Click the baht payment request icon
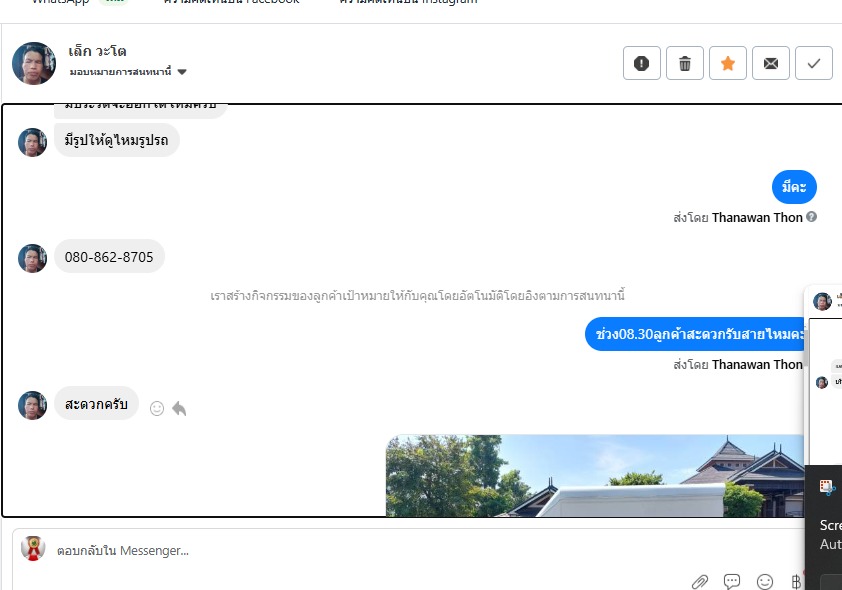This screenshot has height=590, width=842. [x=796, y=581]
